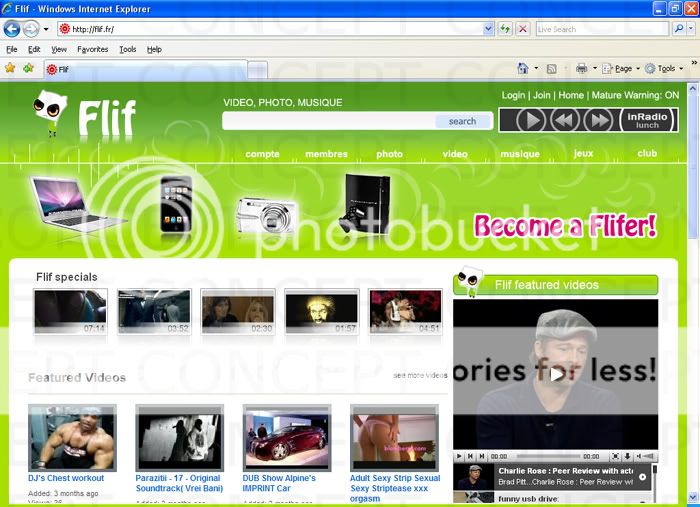Click the Refresh page icon
The width and height of the screenshot is (700, 507).
tap(505, 29)
